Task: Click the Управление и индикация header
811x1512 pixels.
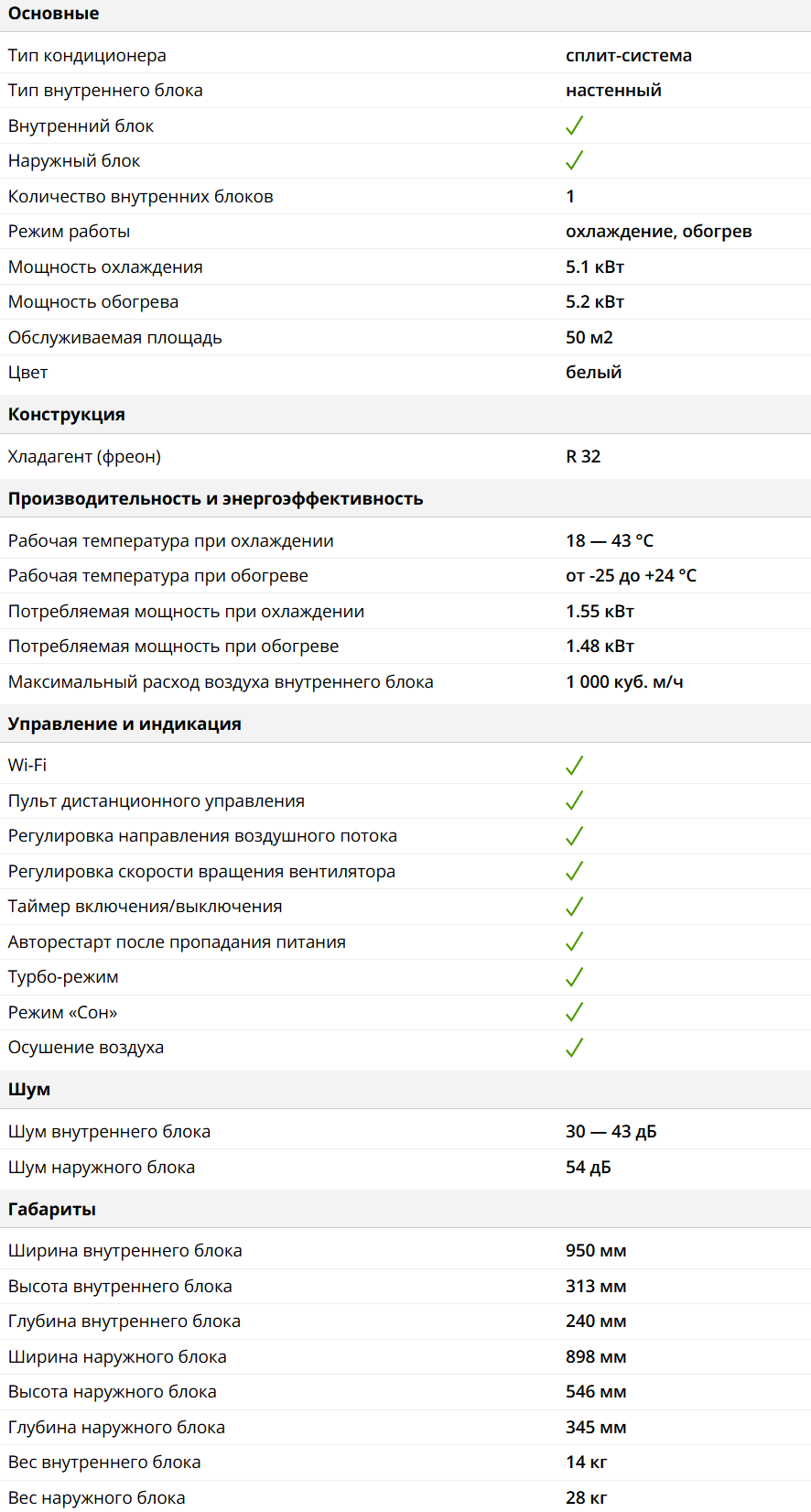Action: pyautogui.click(x=124, y=724)
